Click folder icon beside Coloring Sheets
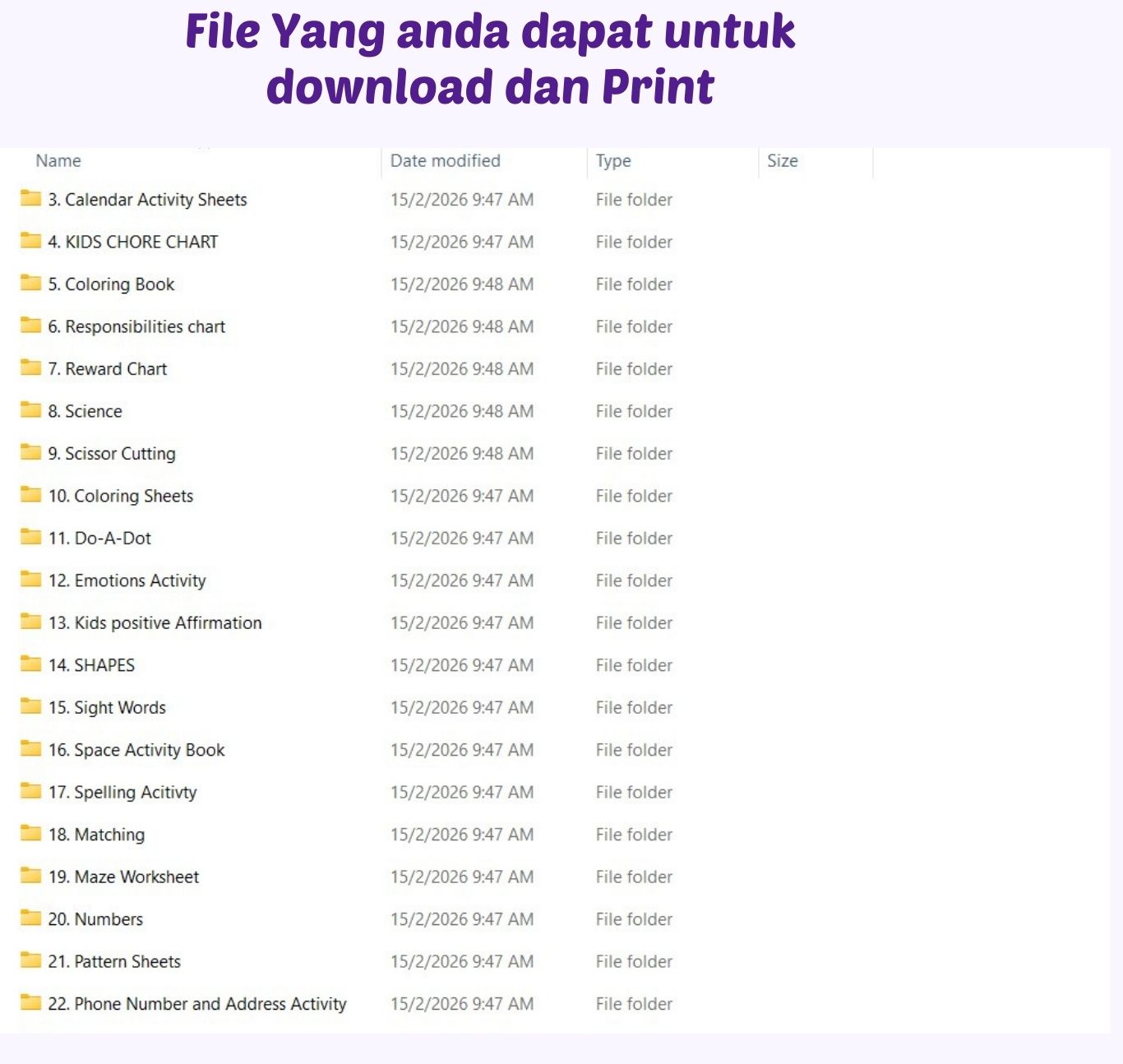 tap(30, 494)
